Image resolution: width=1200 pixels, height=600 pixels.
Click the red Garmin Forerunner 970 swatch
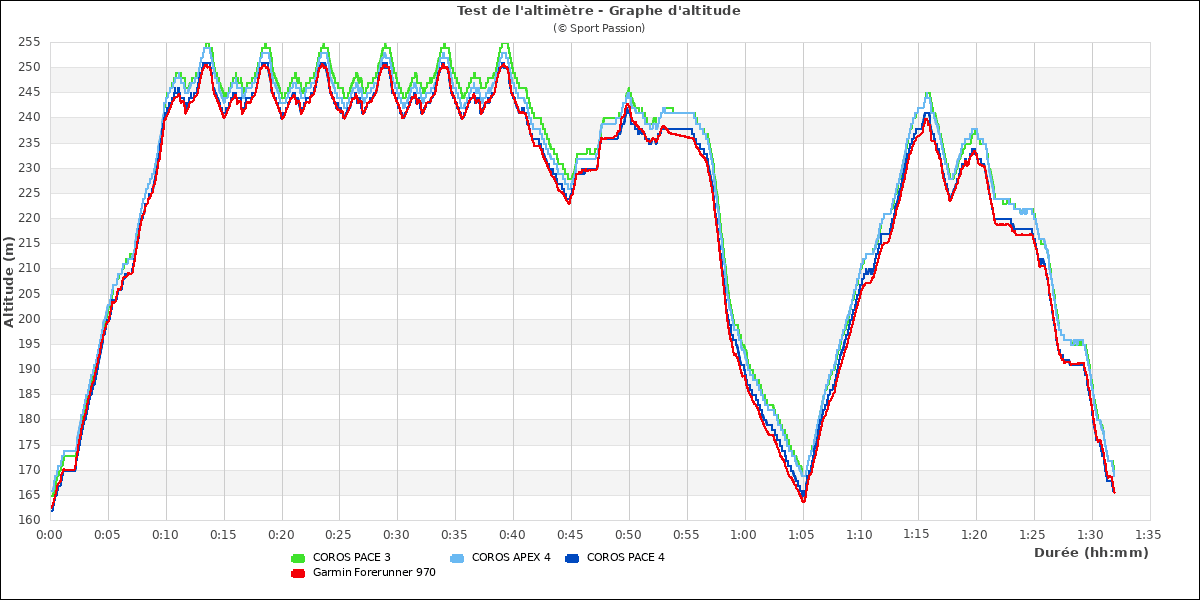point(297,573)
